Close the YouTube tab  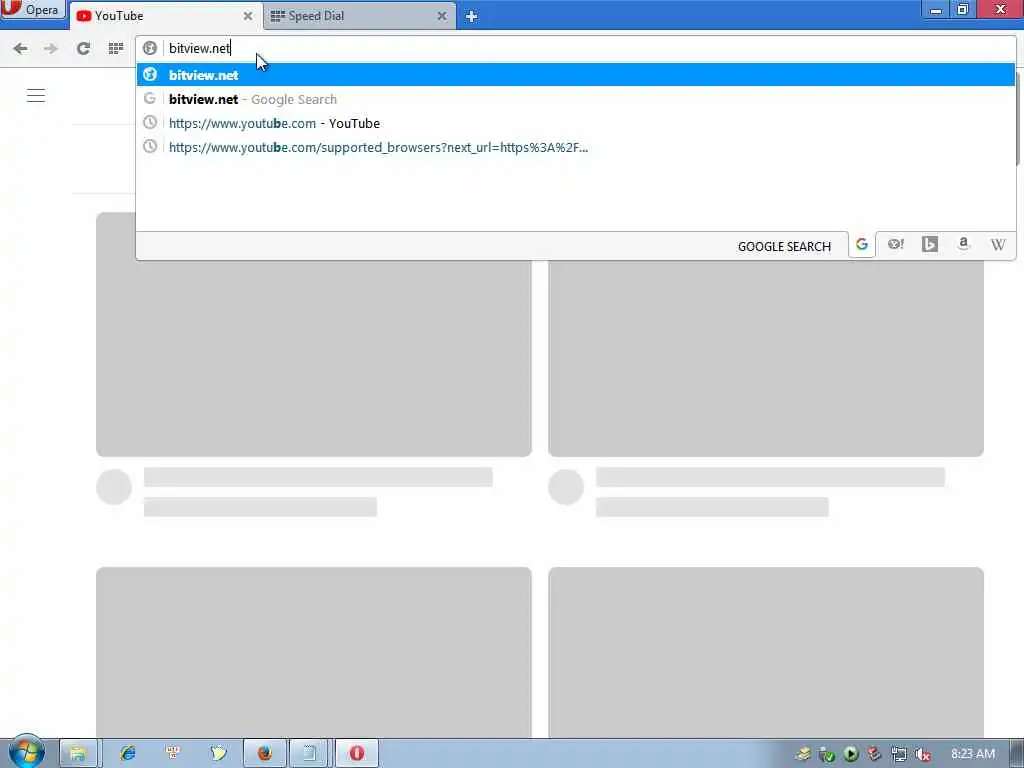tap(248, 16)
